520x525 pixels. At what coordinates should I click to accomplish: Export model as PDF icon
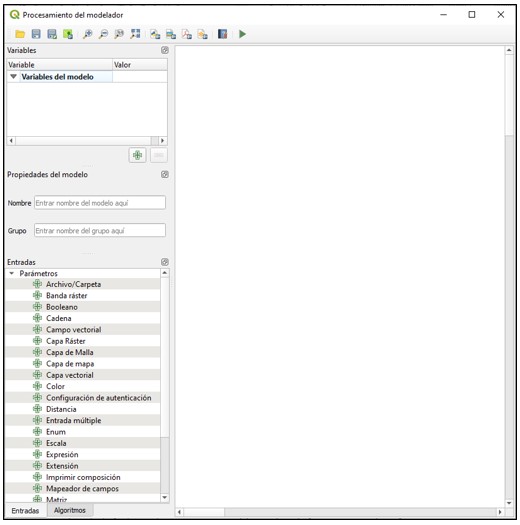tap(187, 34)
